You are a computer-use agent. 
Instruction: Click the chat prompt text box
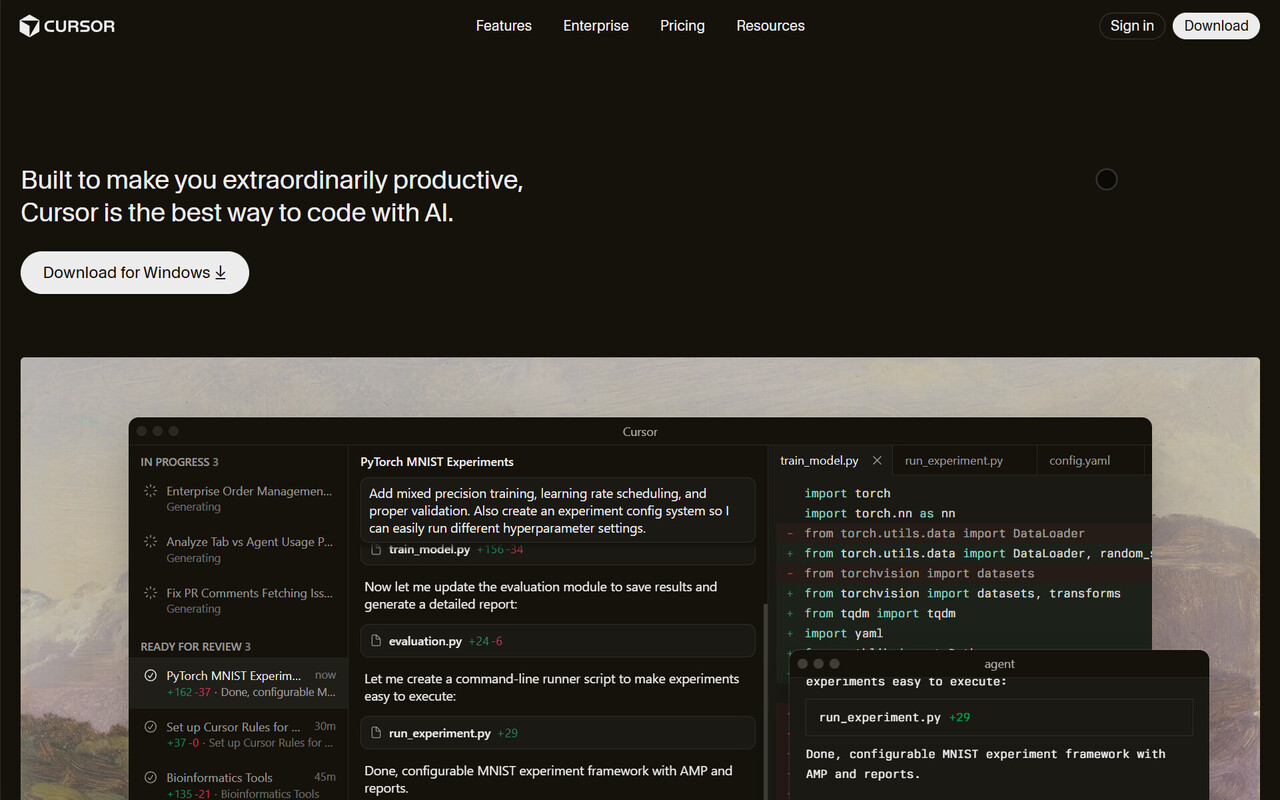point(557,510)
